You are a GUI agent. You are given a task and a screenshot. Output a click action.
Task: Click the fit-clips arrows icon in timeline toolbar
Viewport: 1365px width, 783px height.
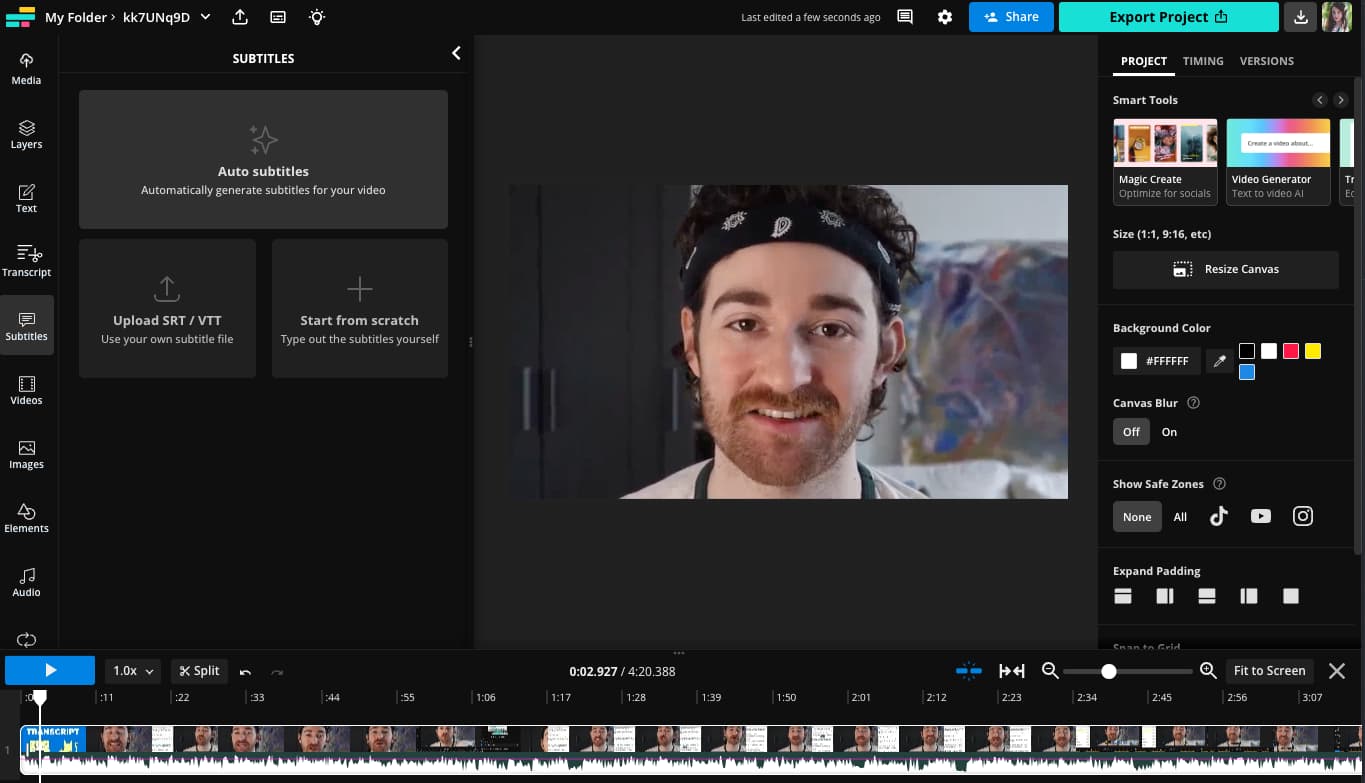[x=1012, y=671]
